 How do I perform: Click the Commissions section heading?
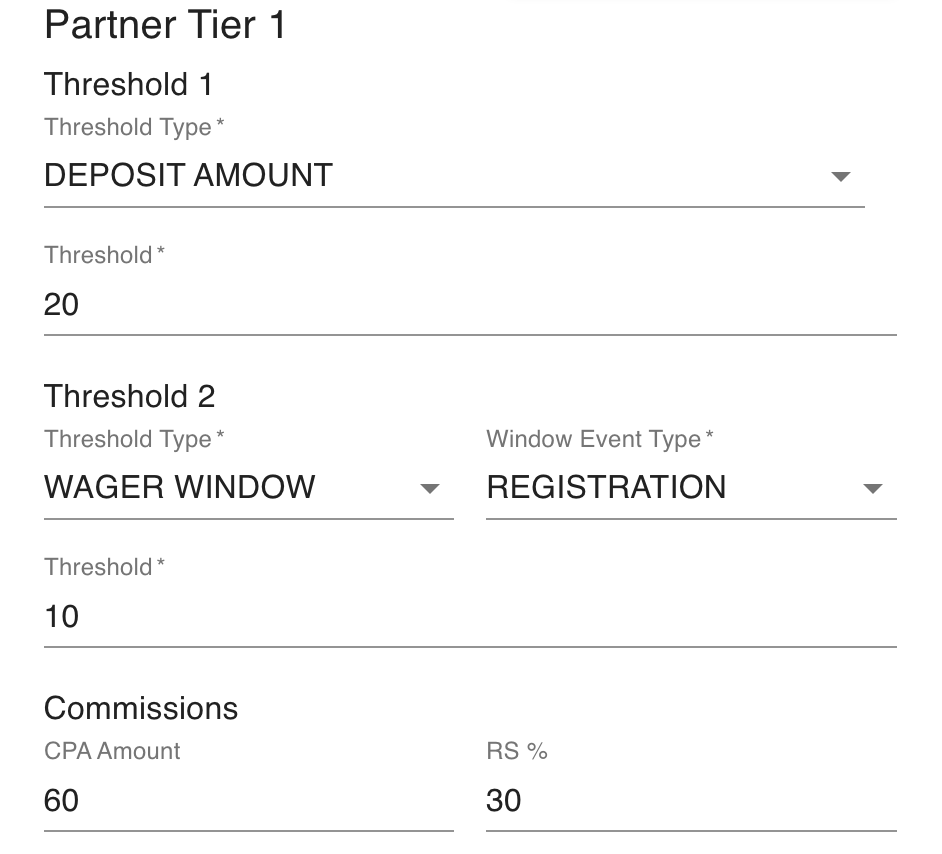click(x=141, y=708)
